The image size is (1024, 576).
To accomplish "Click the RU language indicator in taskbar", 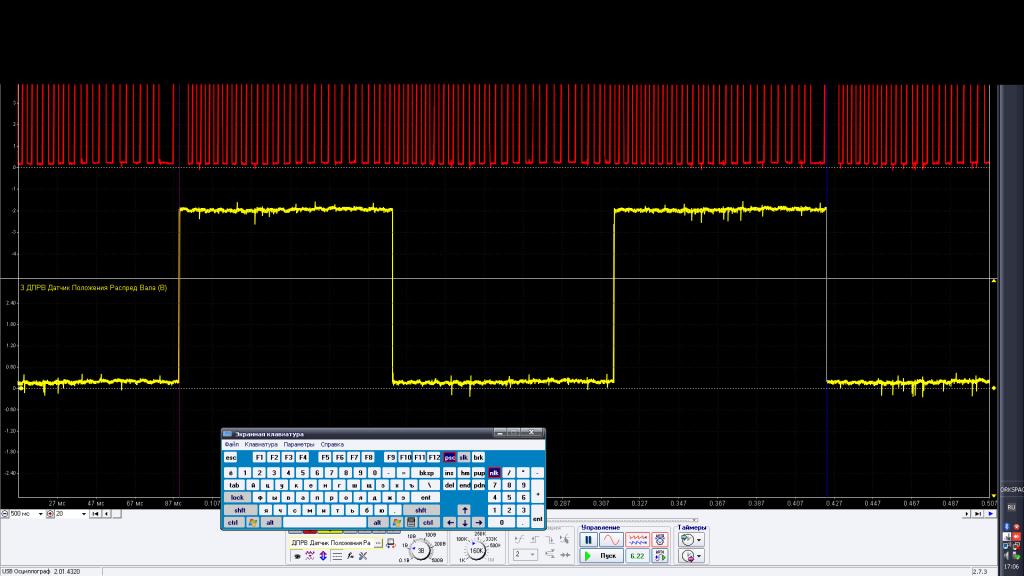I will (x=1012, y=507).
